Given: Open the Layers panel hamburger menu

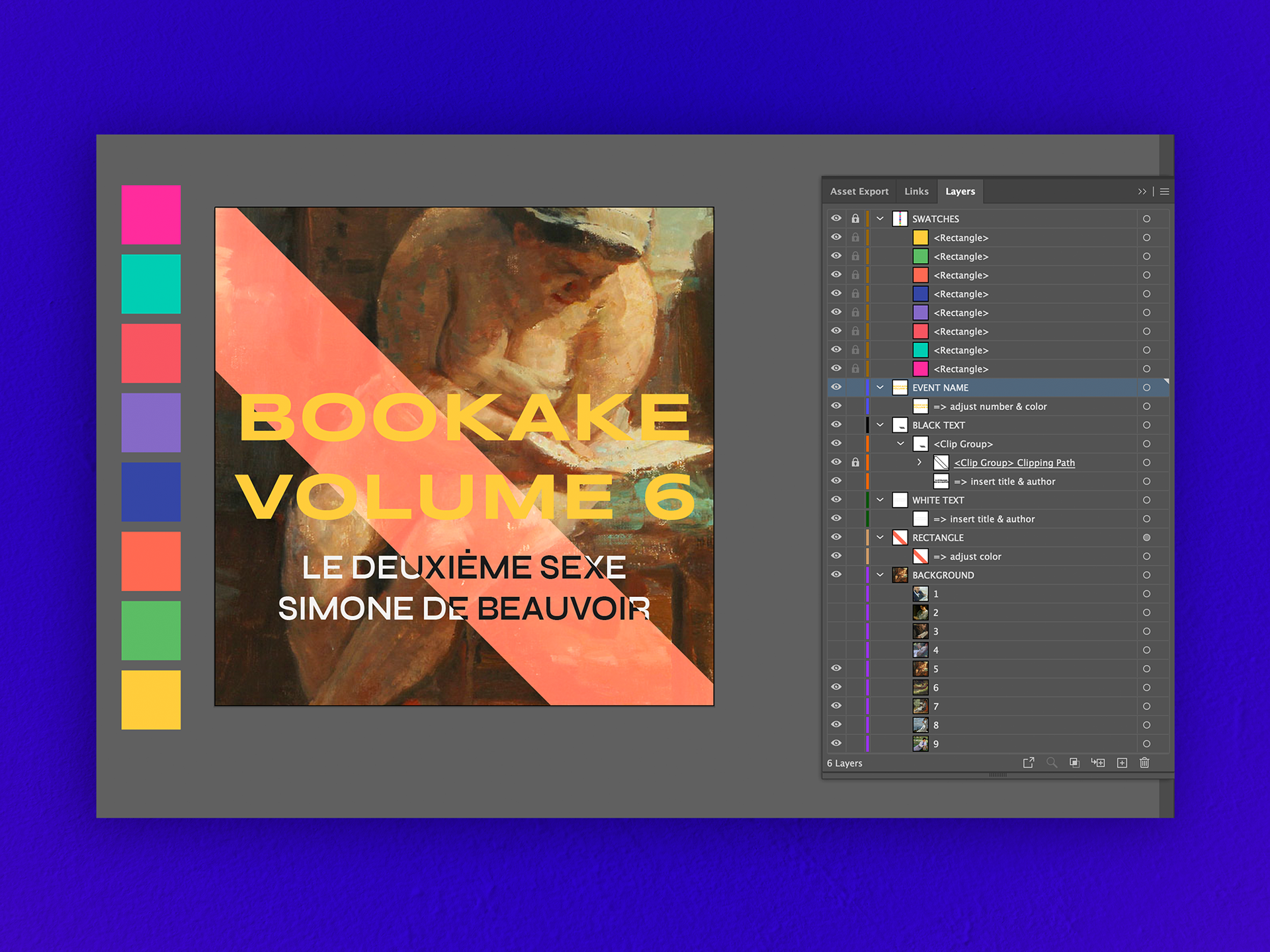Looking at the screenshot, I should (x=1165, y=192).
